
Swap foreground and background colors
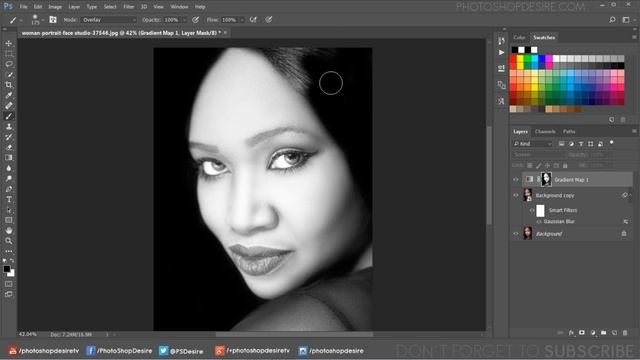point(12,260)
